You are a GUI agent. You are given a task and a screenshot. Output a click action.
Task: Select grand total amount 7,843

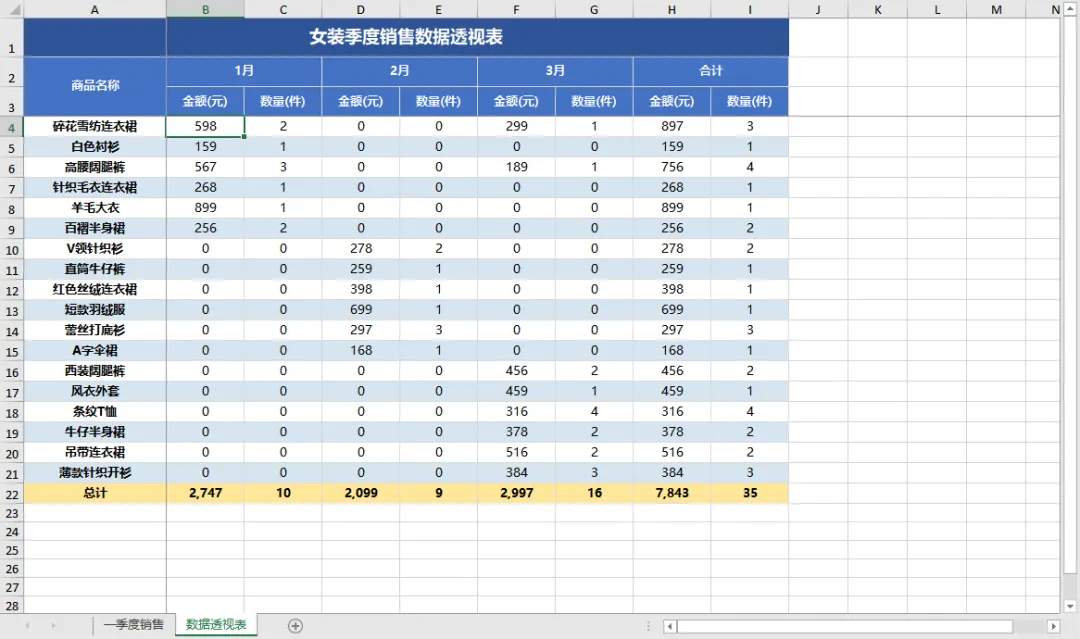(672, 493)
